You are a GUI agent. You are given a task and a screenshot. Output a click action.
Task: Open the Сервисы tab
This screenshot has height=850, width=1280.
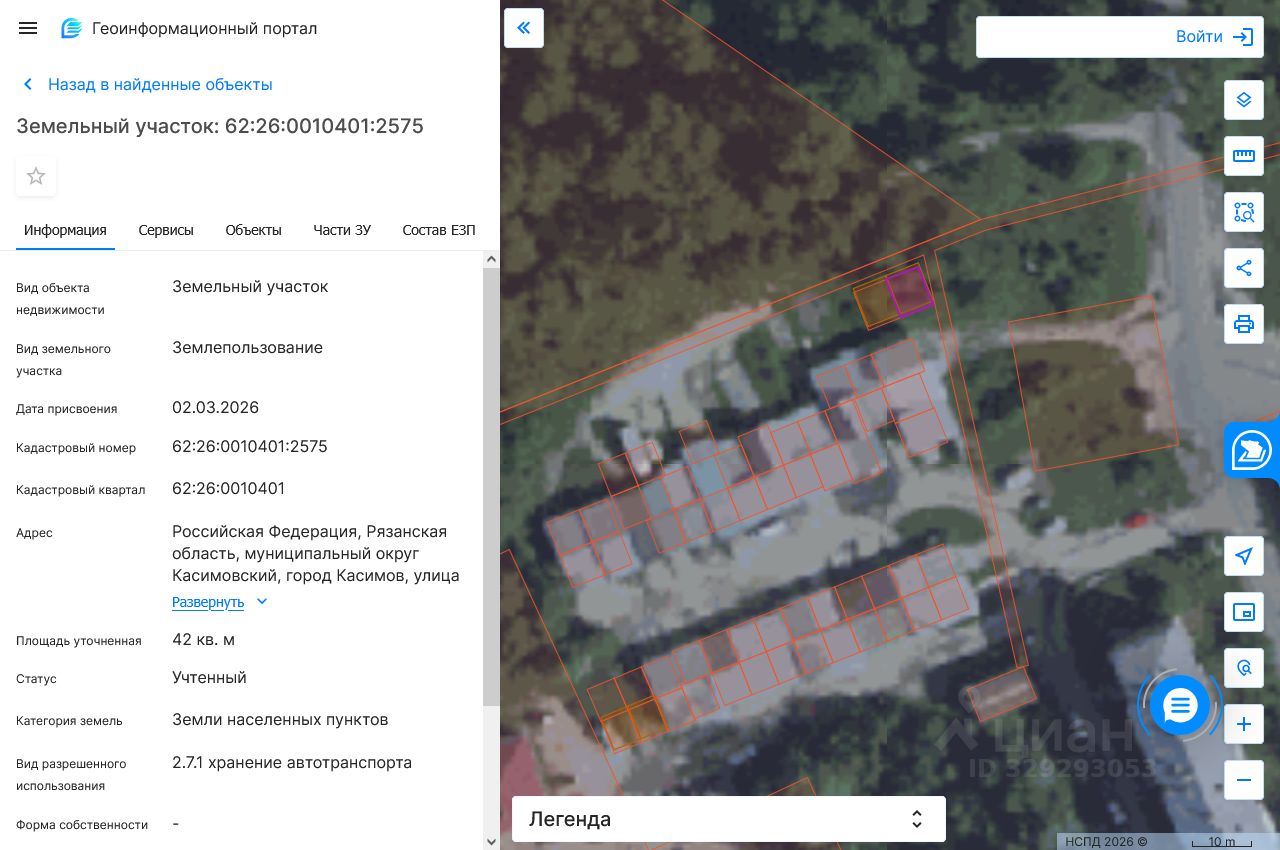166,230
